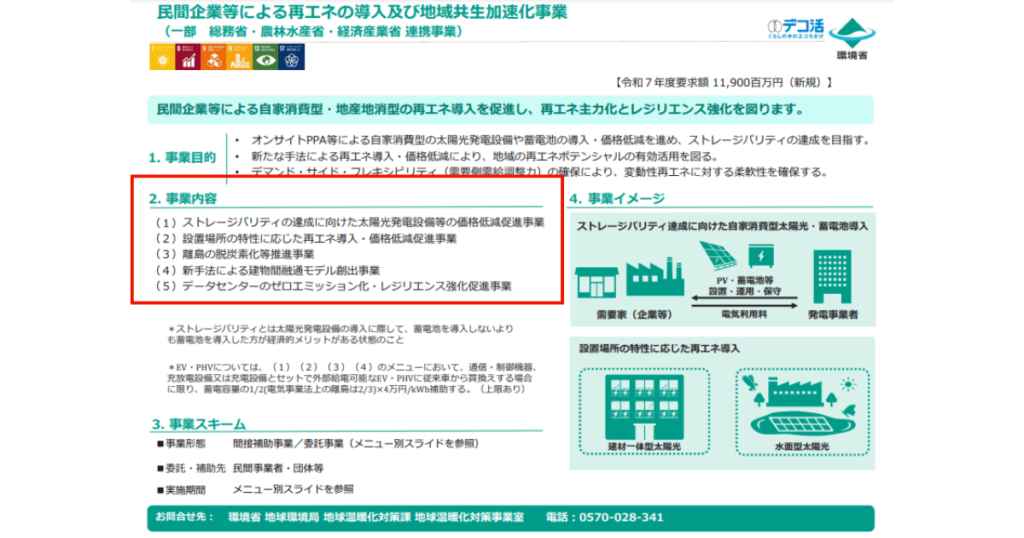Click the footer label 'お問合せ先：'
The image size is (1024, 538).
pos(185,516)
